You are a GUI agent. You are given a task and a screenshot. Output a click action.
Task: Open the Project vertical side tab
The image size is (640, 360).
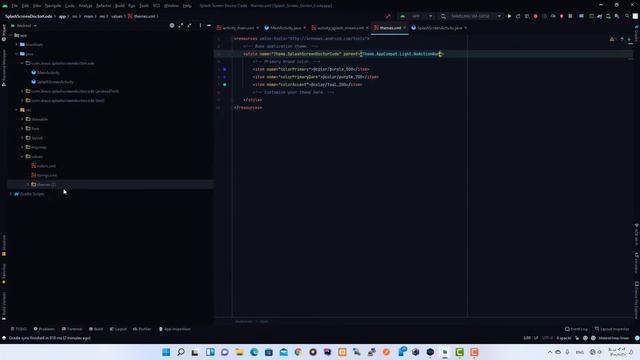coord(4,33)
